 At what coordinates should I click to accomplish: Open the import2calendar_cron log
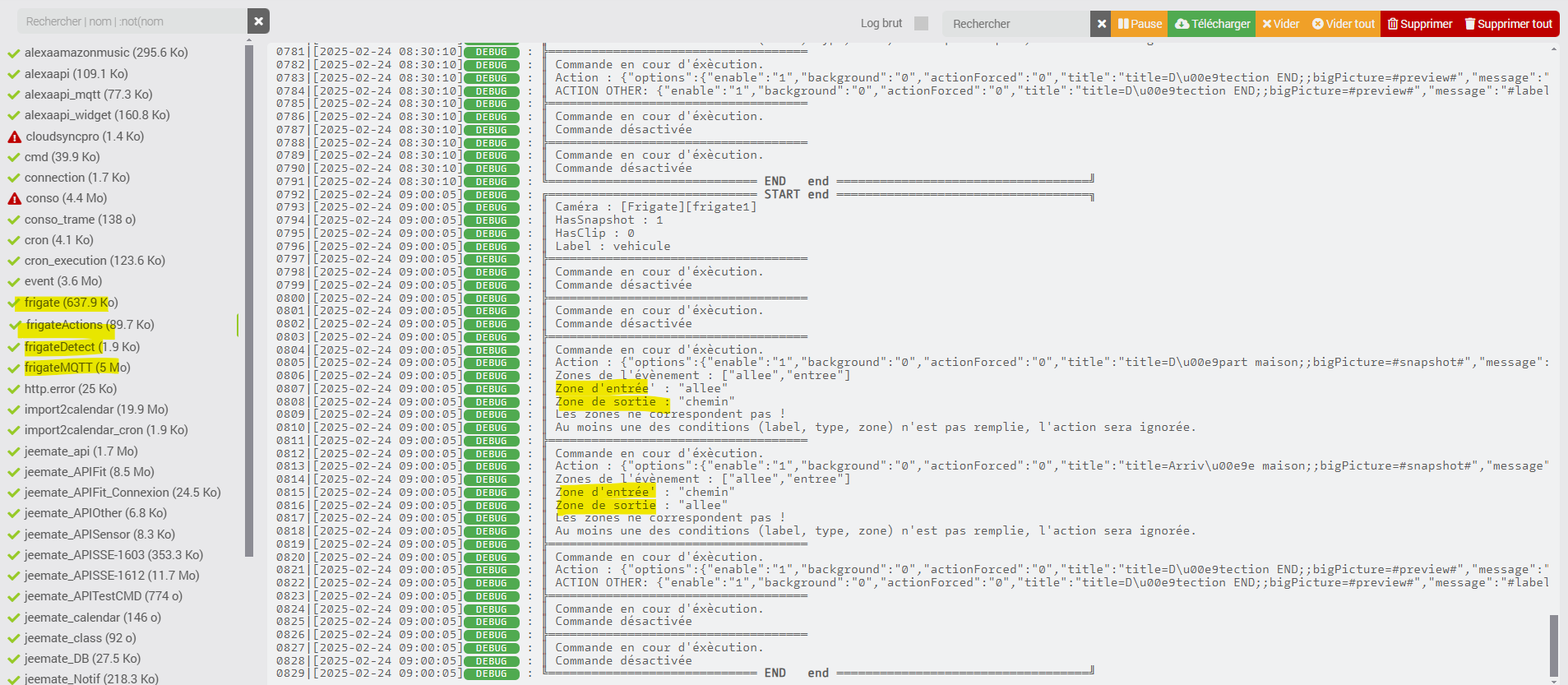106,430
